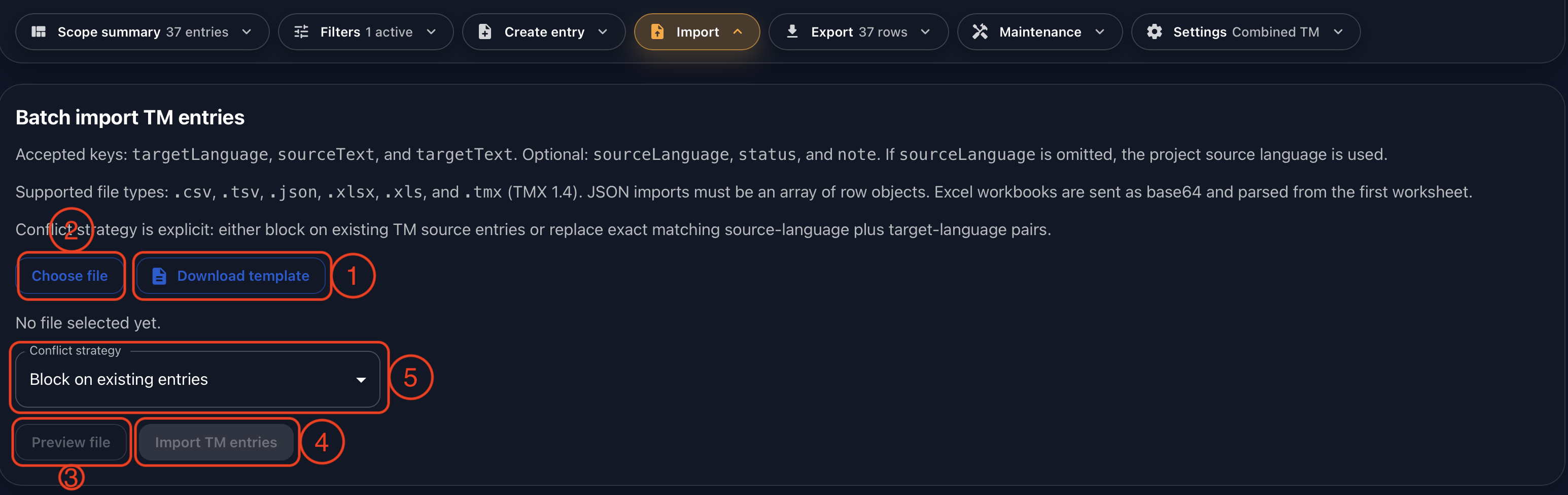Click the Filters sliders icon
The height and width of the screenshot is (495, 1568).
tap(301, 31)
